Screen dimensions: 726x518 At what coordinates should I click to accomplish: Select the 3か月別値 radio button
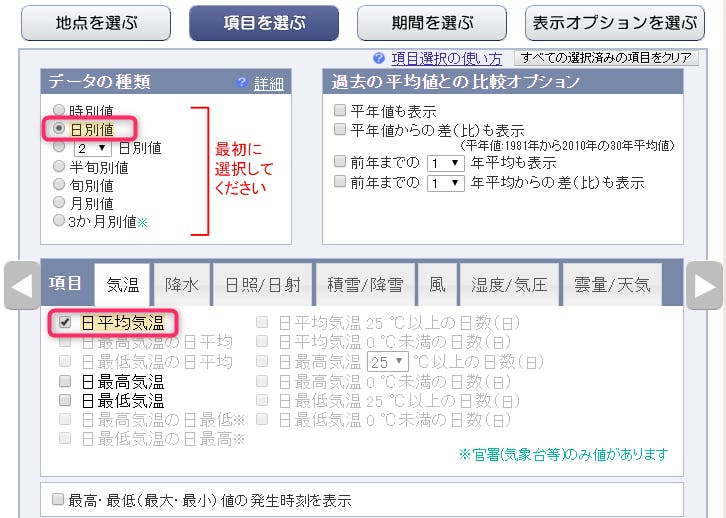click(x=59, y=220)
